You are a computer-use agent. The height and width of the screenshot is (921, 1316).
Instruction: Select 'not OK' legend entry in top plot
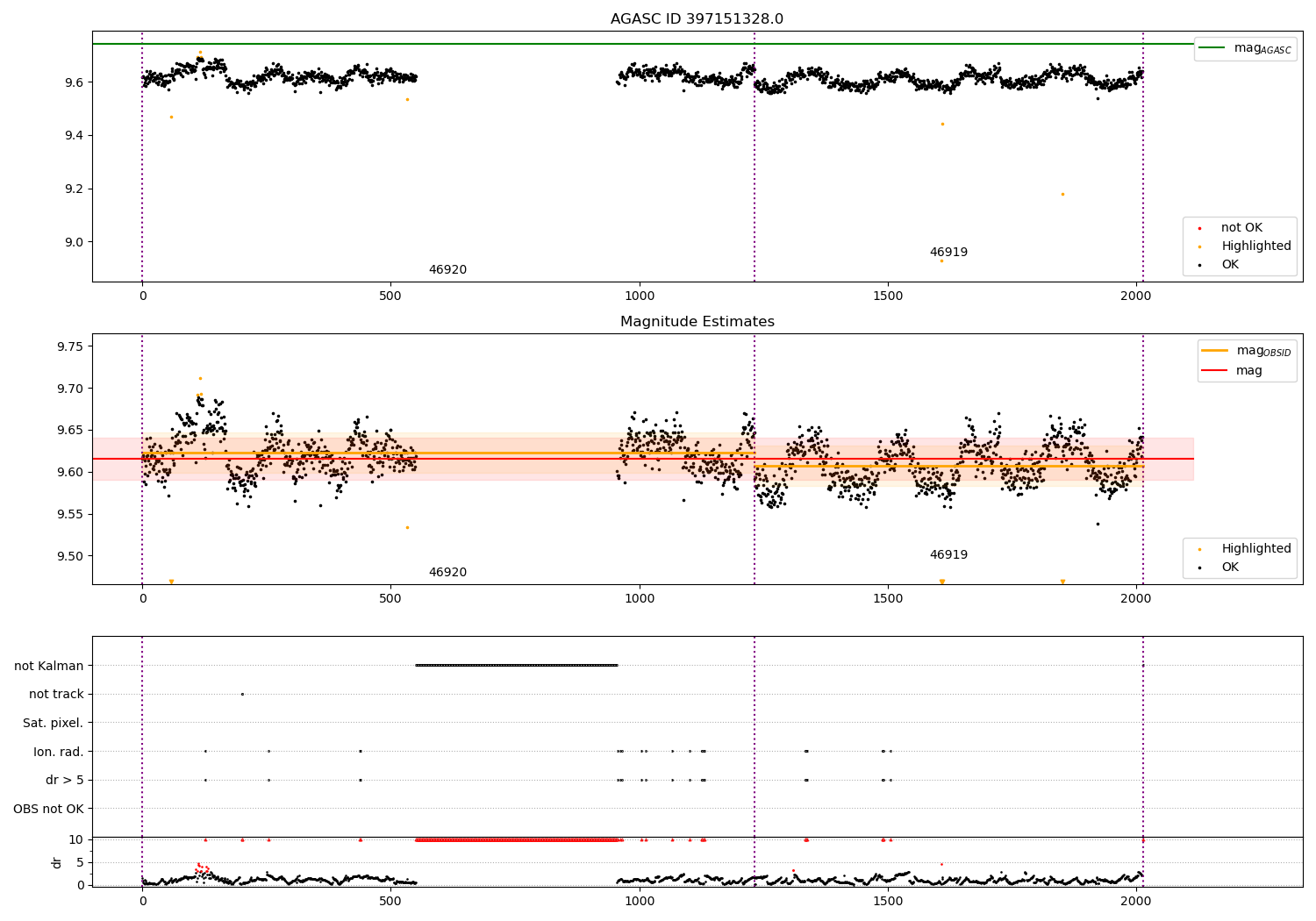click(x=1241, y=228)
